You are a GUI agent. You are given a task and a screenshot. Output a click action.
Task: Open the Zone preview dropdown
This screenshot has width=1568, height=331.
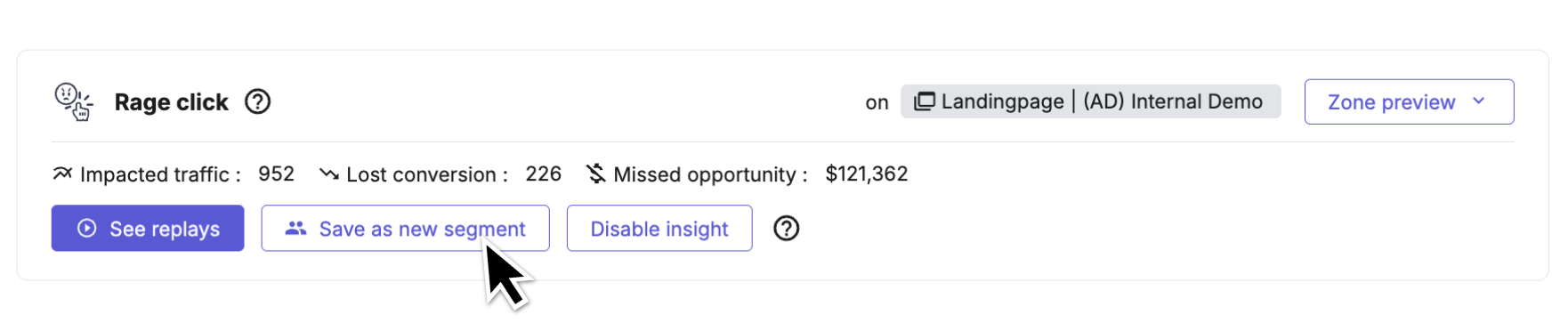(1409, 102)
